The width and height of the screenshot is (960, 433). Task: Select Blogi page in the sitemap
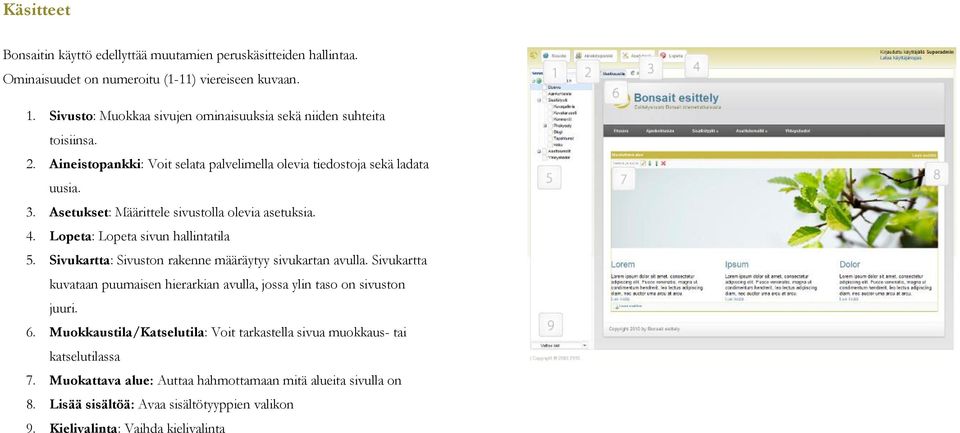tap(558, 132)
